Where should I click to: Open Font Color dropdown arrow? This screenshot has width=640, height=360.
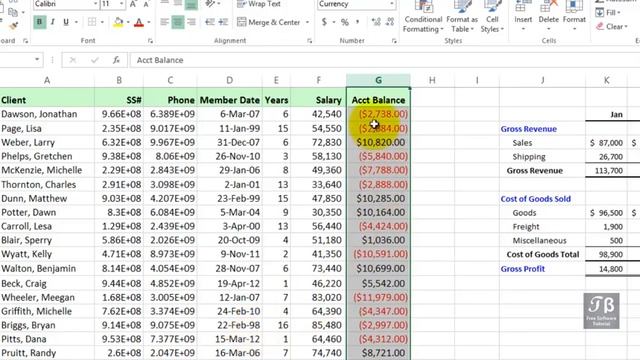tap(149, 22)
